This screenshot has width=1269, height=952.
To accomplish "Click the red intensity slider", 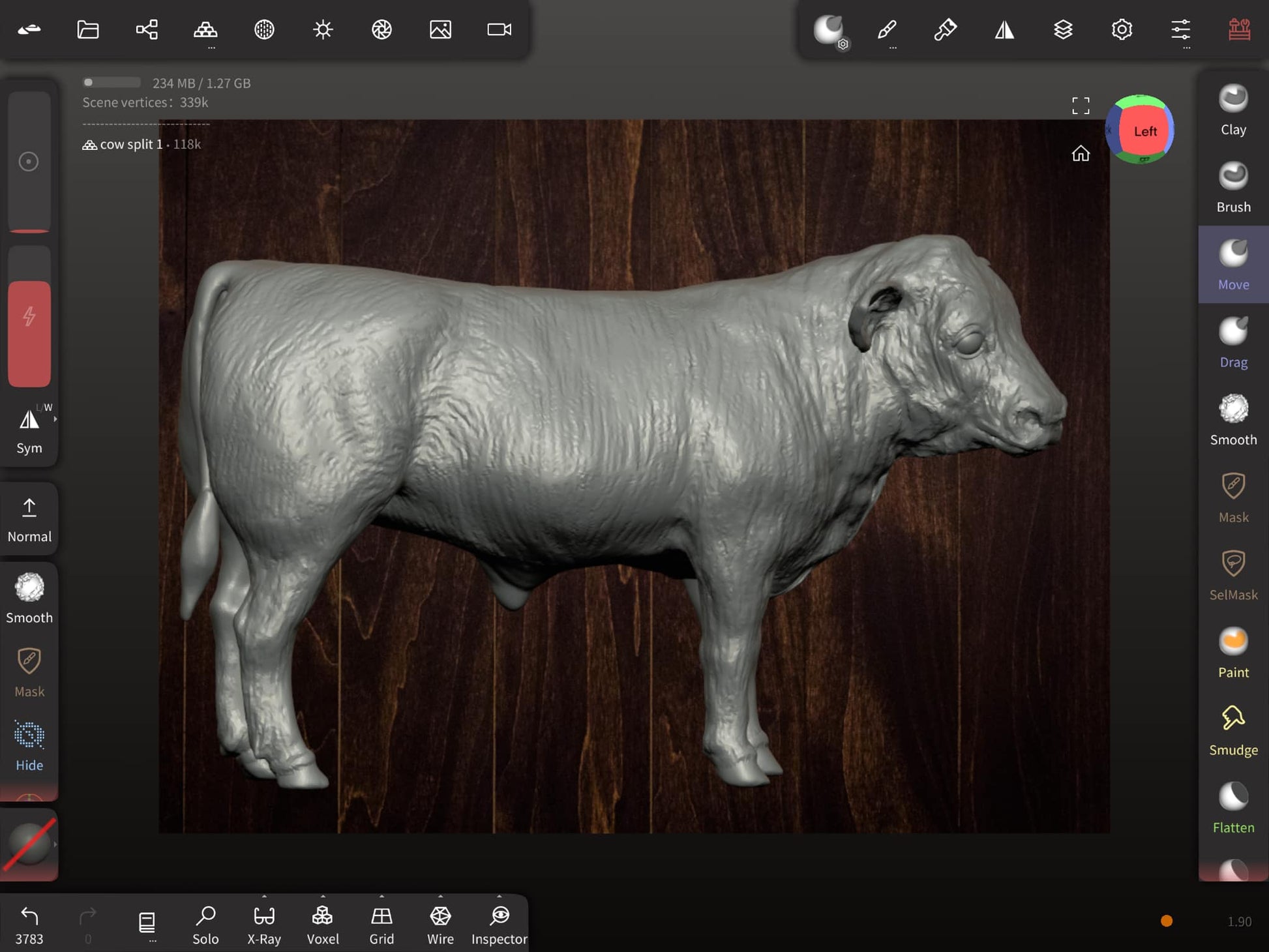I will 29,333.
